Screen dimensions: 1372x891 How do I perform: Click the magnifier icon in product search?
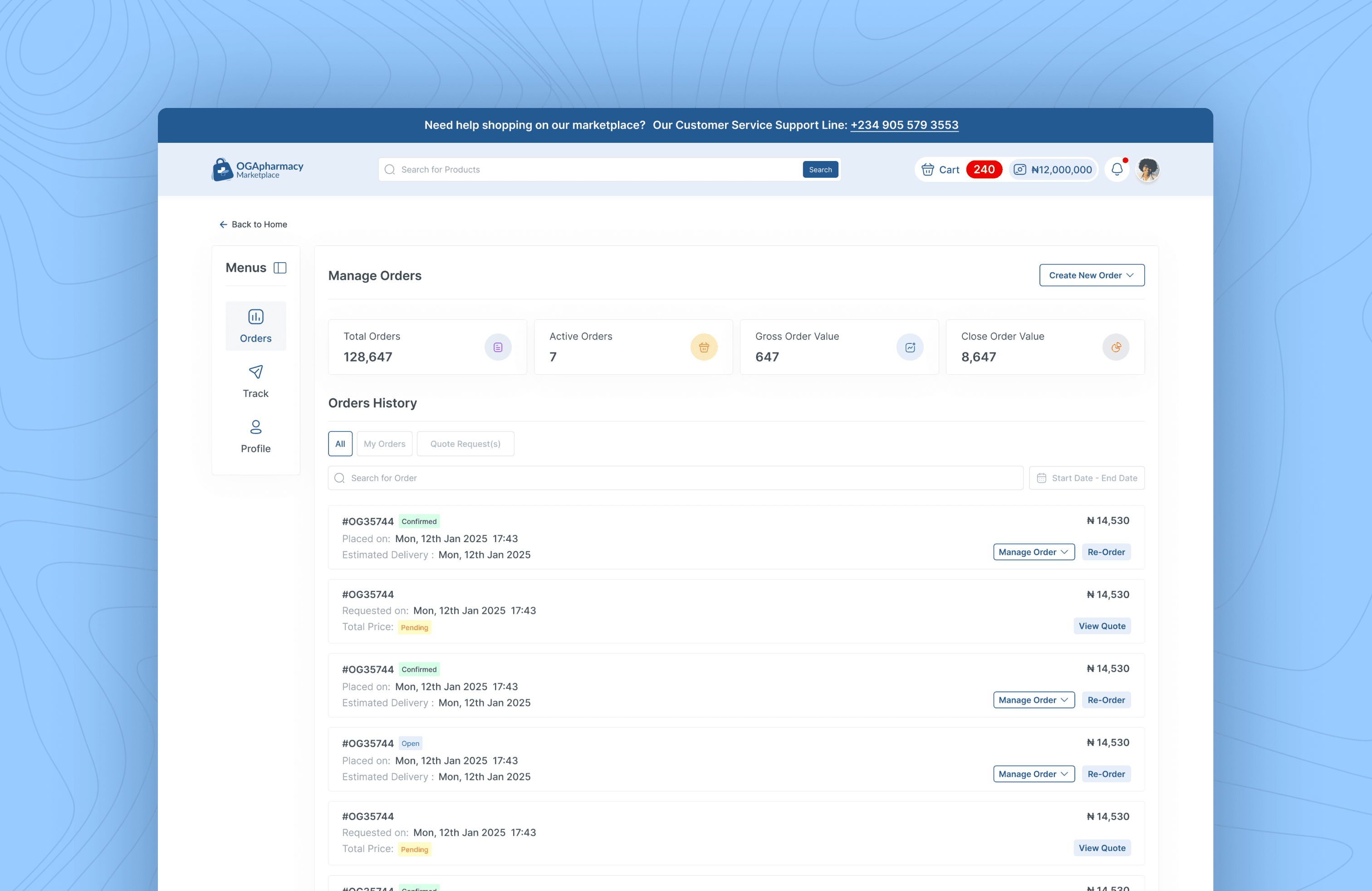pos(390,169)
